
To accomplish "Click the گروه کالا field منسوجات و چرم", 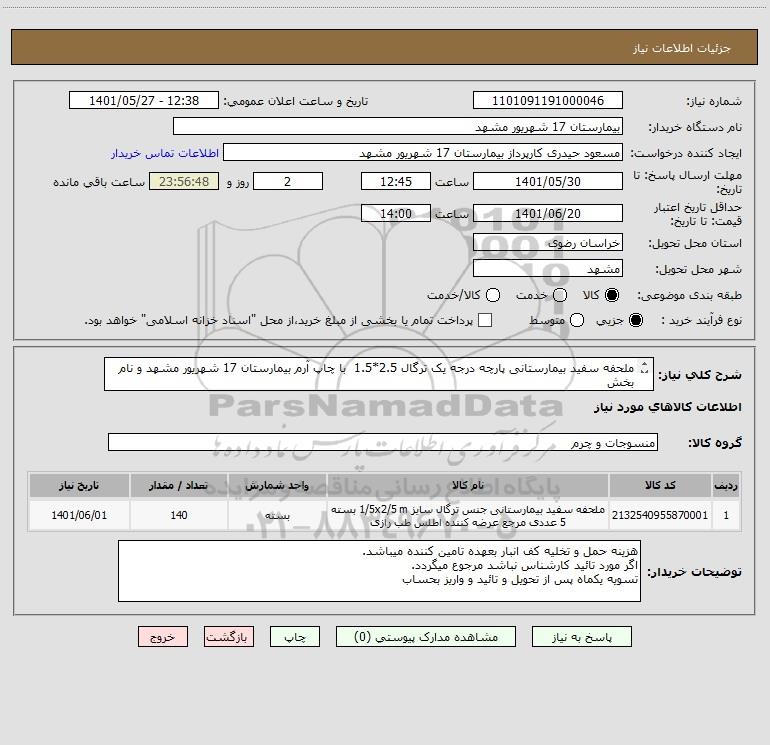I will click(x=383, y=442).
